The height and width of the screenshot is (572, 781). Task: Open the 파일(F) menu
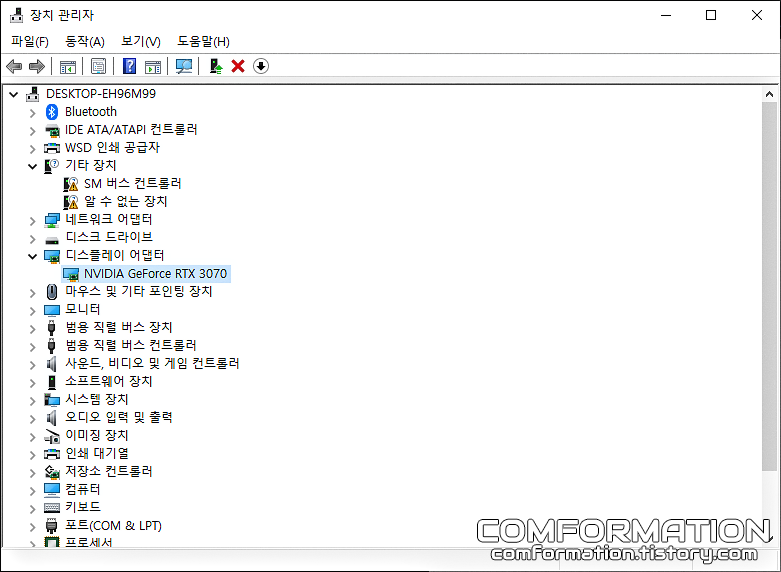coord(30,41)
